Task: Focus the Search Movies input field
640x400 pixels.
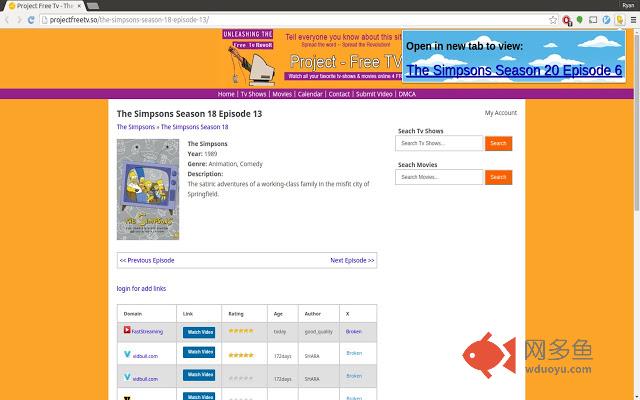Action: pos(439,177)
